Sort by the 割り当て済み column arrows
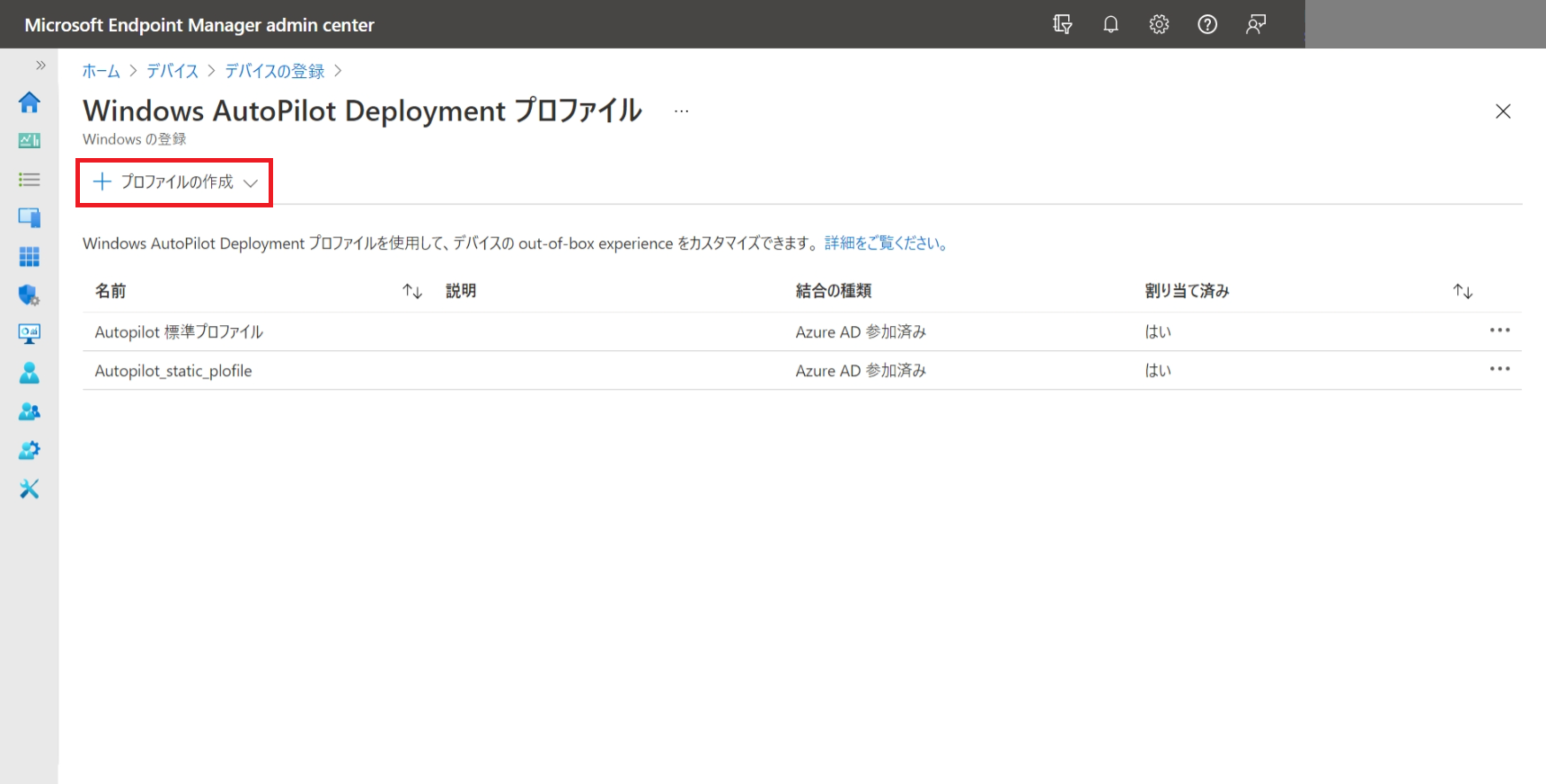 1462,291
